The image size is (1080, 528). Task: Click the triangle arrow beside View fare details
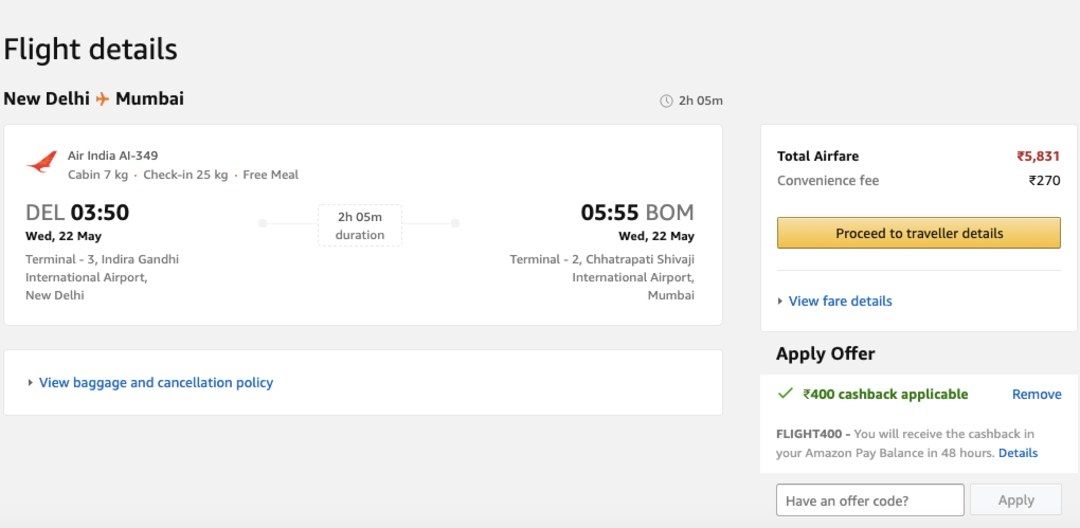click(x=780, y=301)
